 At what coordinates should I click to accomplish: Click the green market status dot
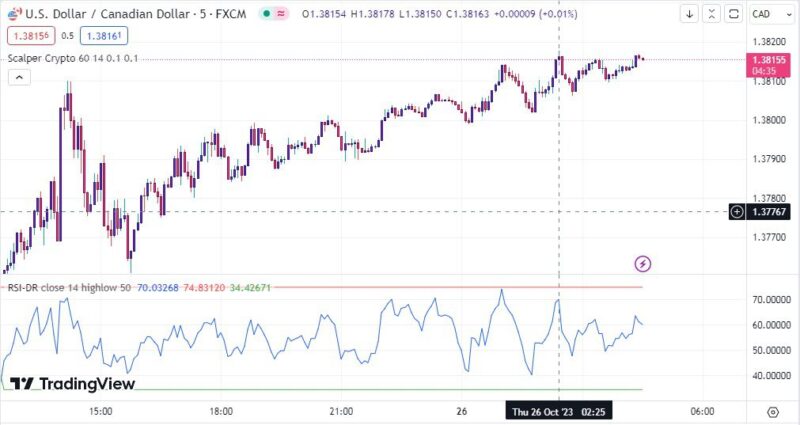266,14
